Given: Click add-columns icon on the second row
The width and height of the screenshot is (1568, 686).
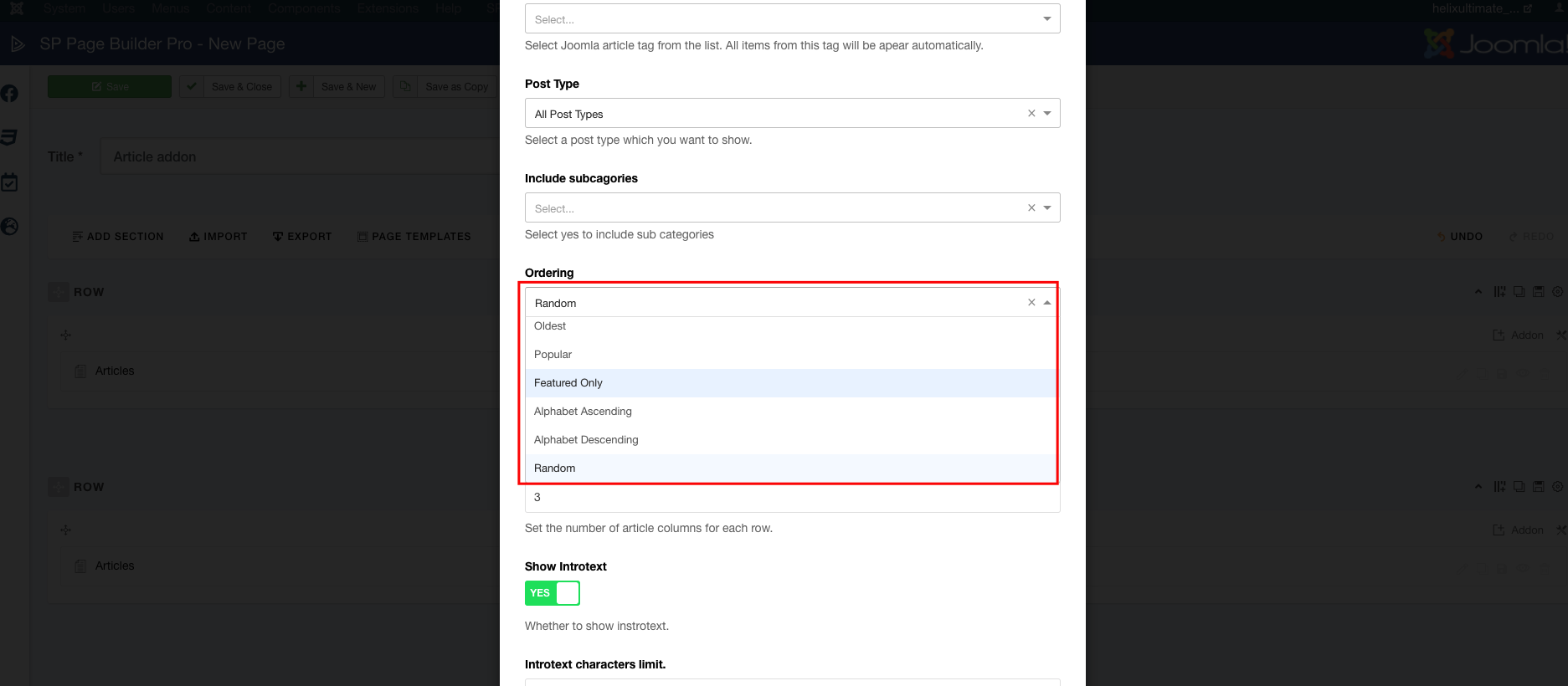Looking at the screenshot, I should pos(1499,487).
